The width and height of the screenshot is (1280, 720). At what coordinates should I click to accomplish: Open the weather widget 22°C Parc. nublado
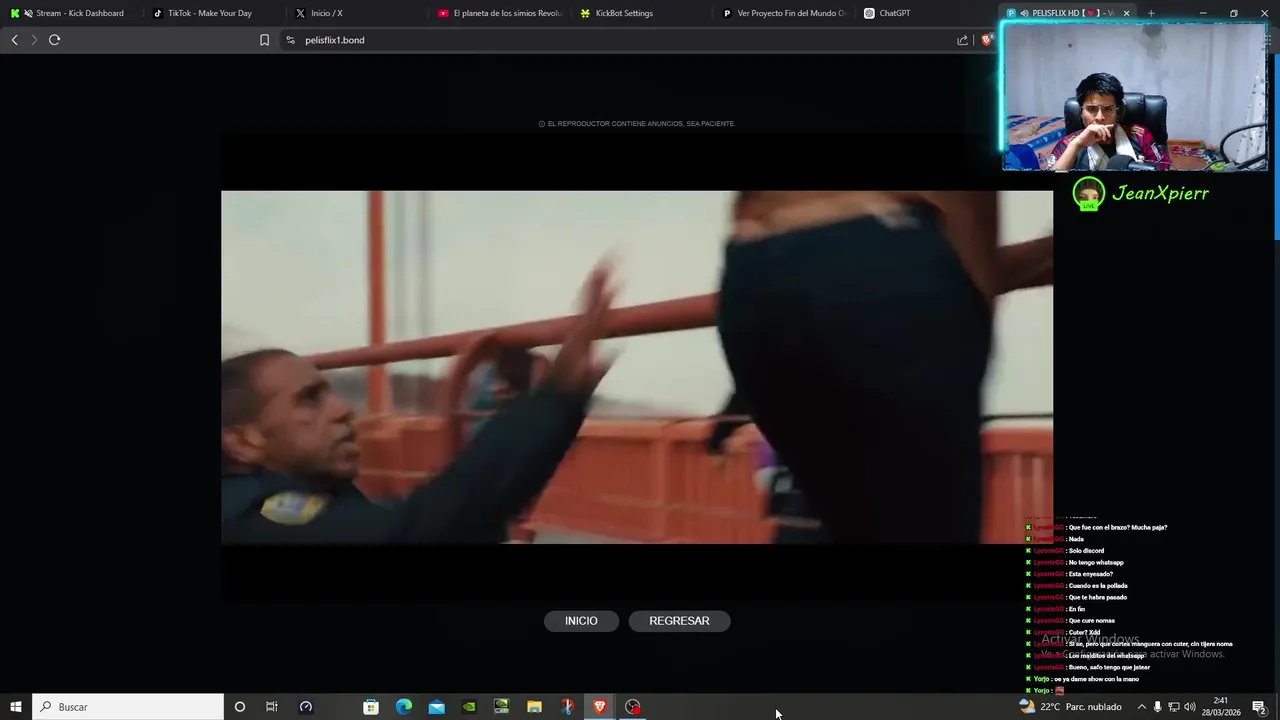click(1070, 707)
